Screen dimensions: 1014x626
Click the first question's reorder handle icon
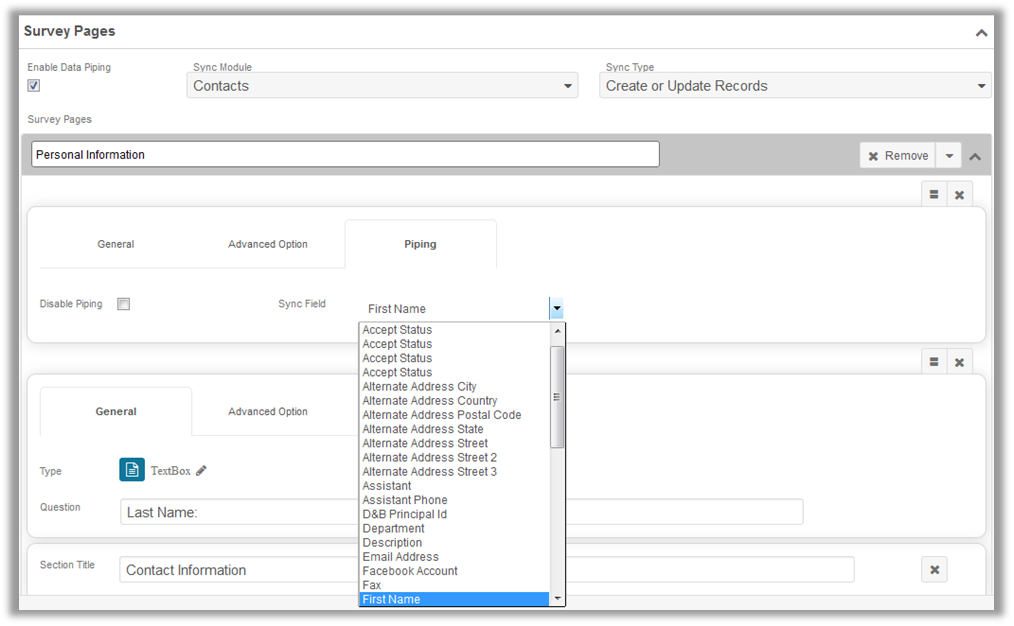pyautogui.click(x=934, y=195)
